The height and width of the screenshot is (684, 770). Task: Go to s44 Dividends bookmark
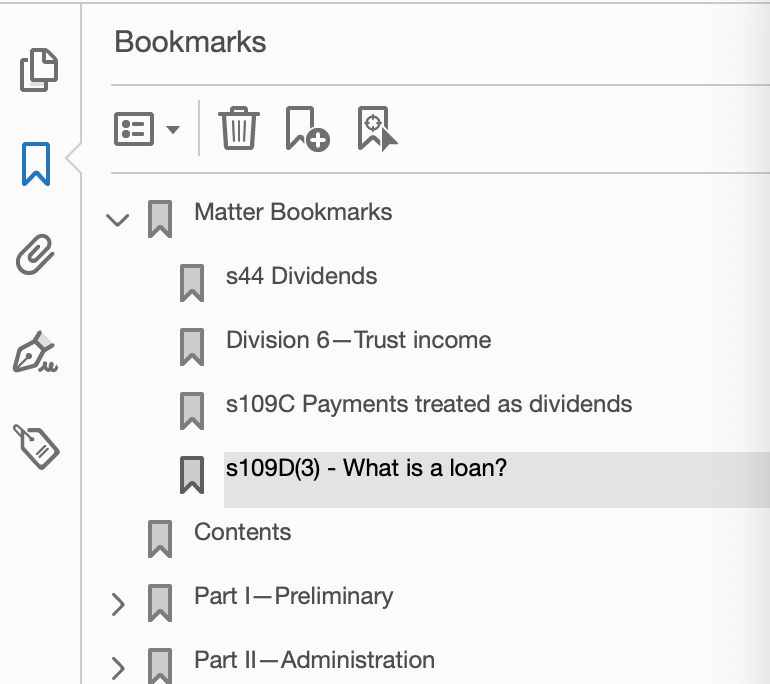(x=301, y=276)
